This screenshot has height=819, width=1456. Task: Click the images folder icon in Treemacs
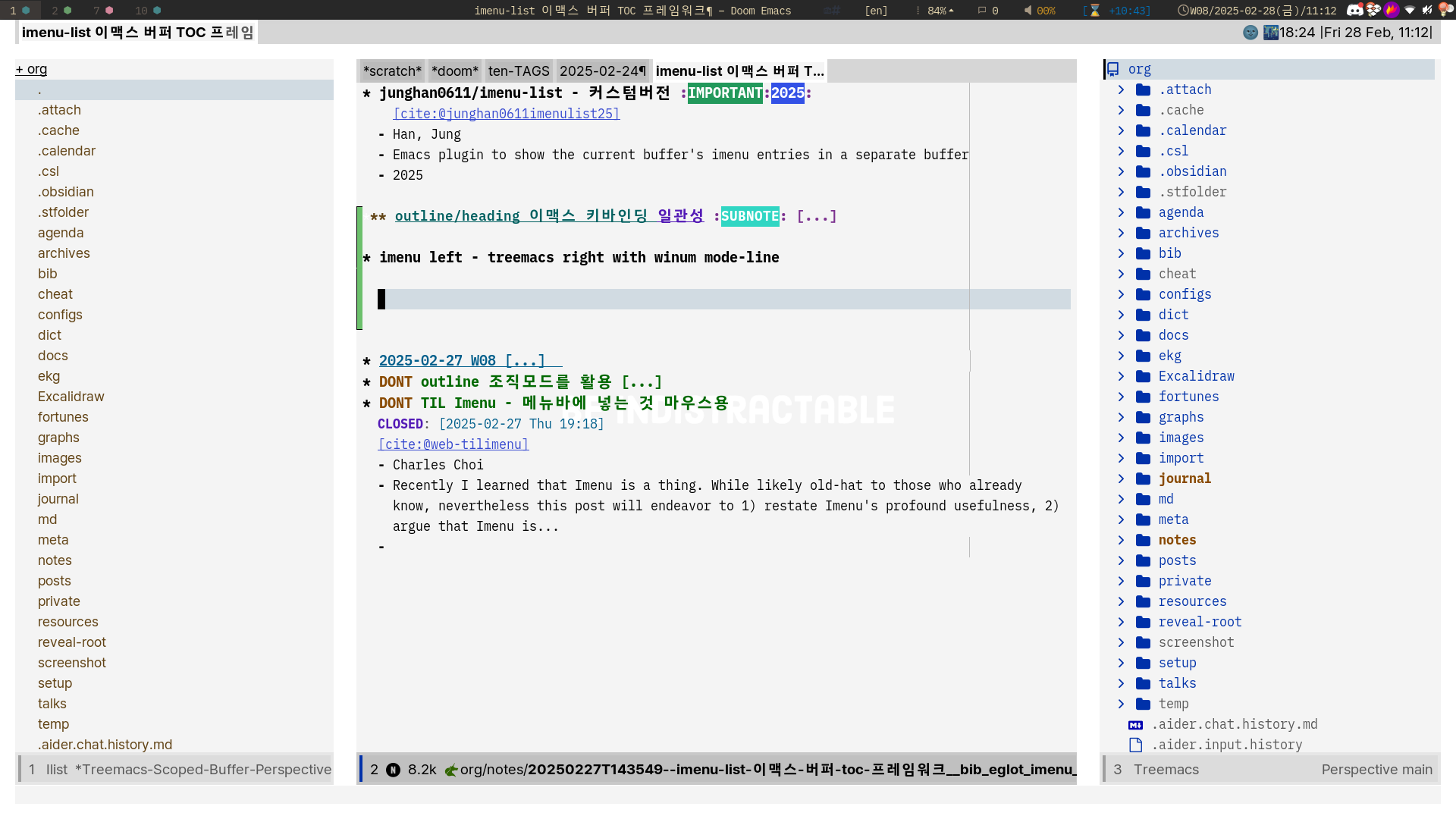pos(1143,438)
